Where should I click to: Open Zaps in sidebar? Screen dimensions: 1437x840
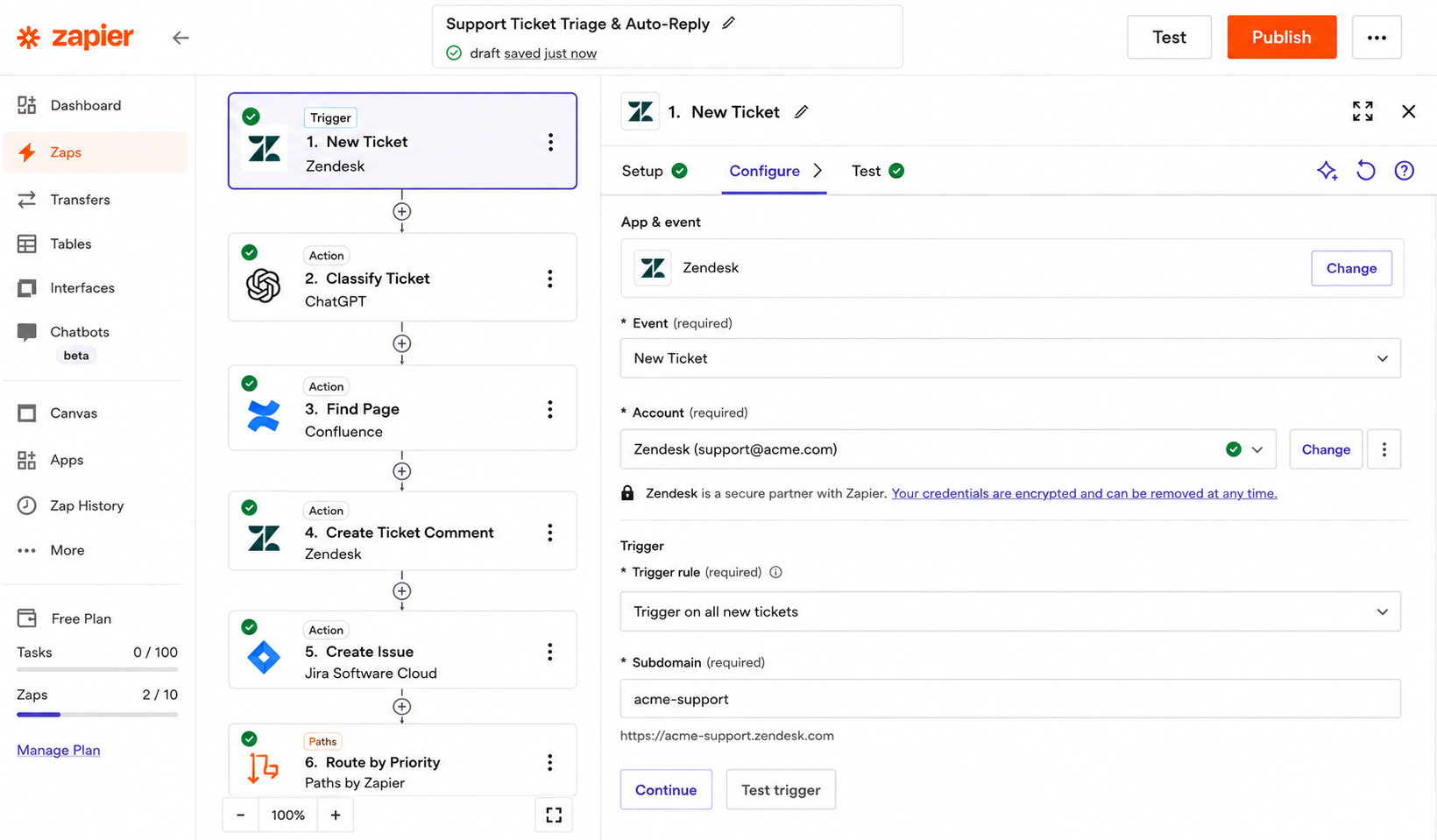[x=96, y=152]
